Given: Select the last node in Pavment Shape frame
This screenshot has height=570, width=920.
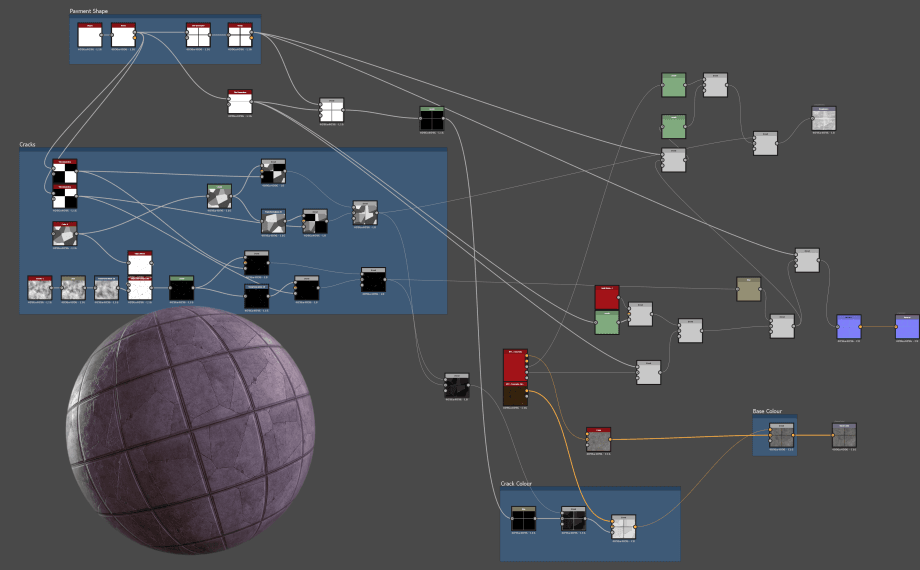Looking at the screenshot, I should coord(240,35).
